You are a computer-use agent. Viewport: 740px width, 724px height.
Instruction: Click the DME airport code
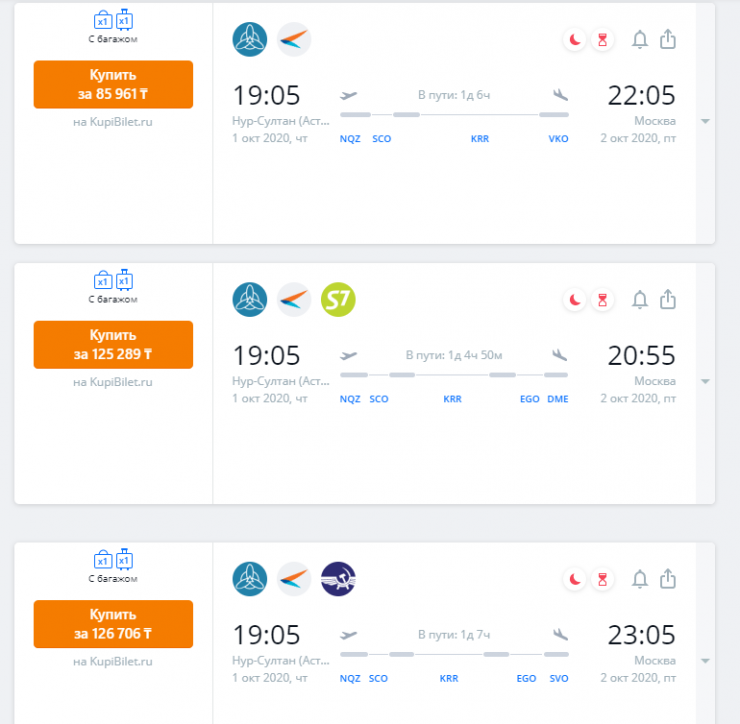point(557,399)
